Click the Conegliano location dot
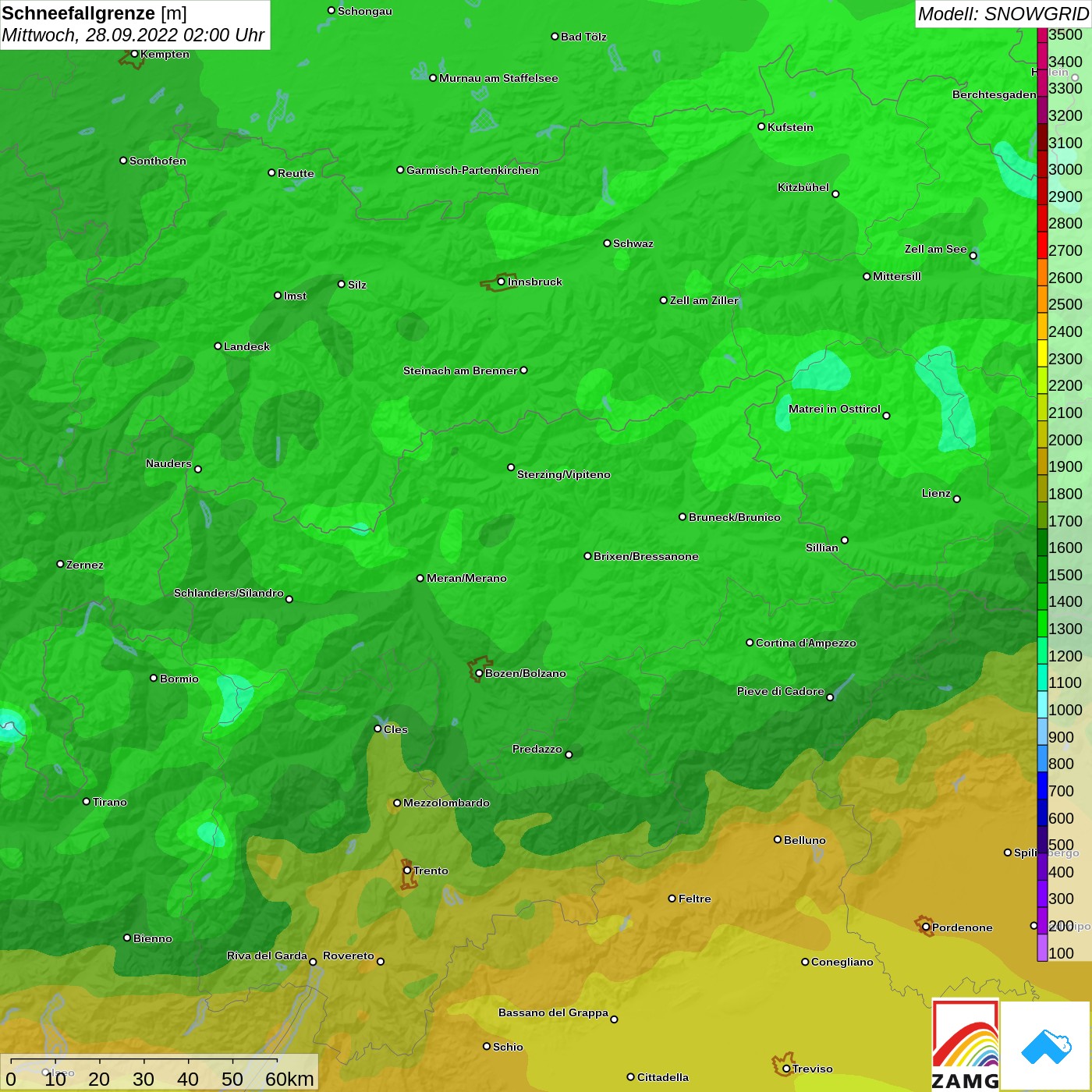1092x1092 pixels. point(805,962)
